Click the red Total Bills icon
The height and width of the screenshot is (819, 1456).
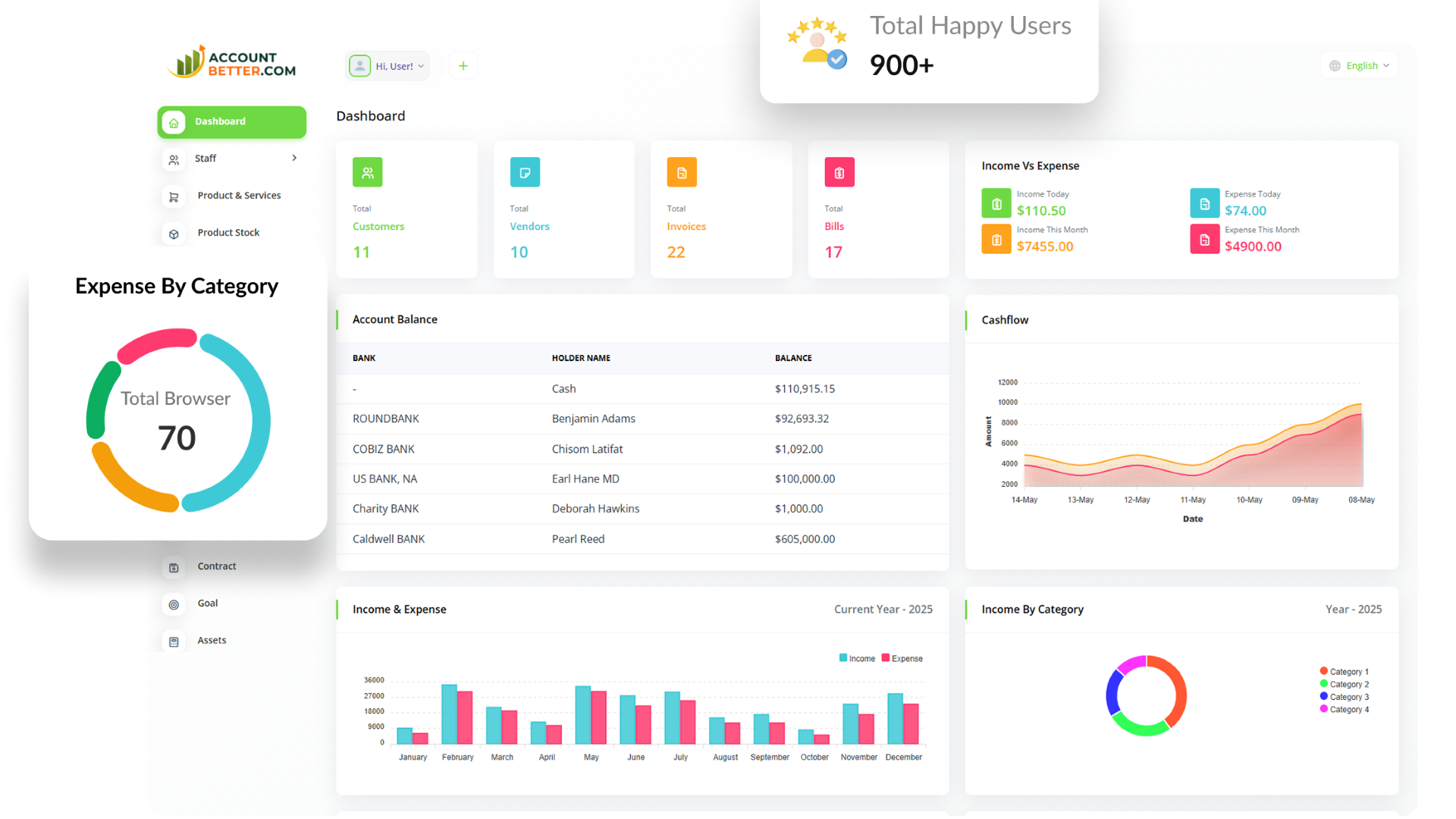(x=839, y=172)
